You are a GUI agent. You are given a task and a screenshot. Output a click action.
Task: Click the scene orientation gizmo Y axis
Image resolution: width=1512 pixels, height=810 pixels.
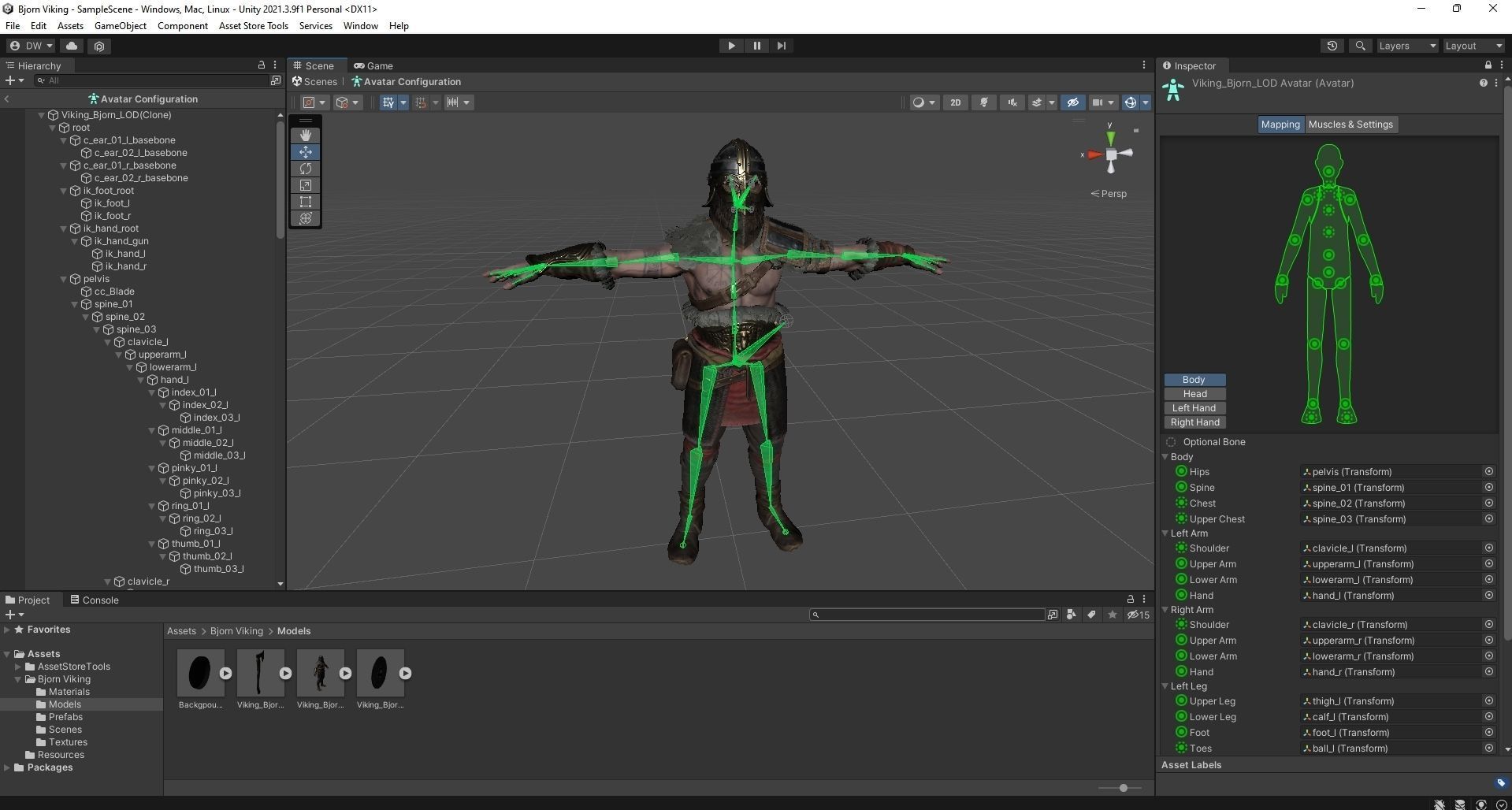tap(1110, 138)
